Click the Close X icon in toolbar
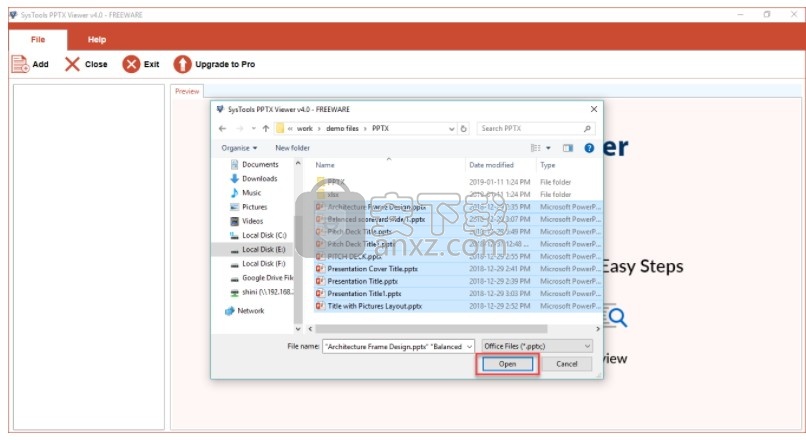 [72, 64]
